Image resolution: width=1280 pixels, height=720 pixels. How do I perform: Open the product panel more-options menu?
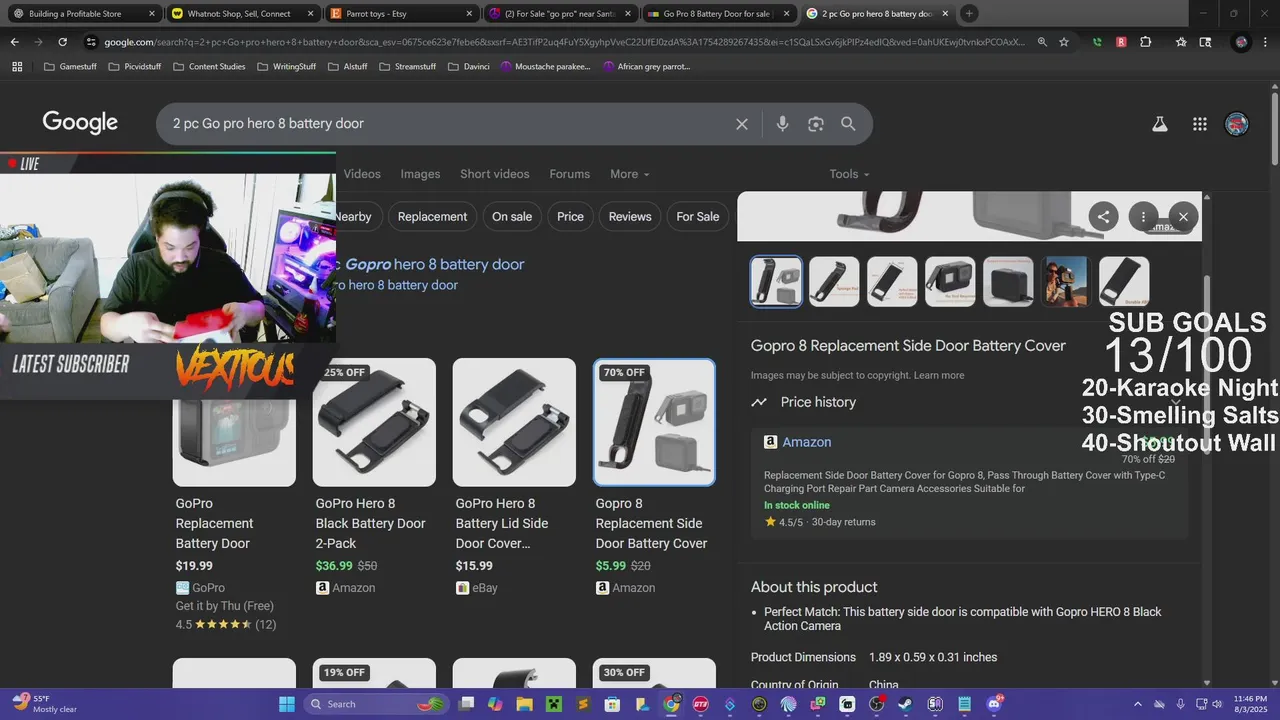[x=1143, y=216]
